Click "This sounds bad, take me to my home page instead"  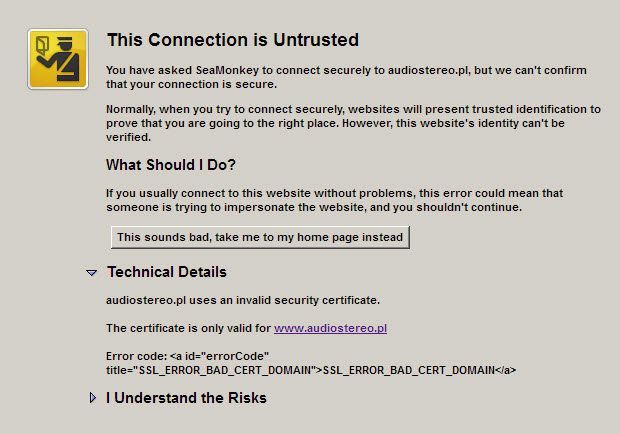[260, 237]
